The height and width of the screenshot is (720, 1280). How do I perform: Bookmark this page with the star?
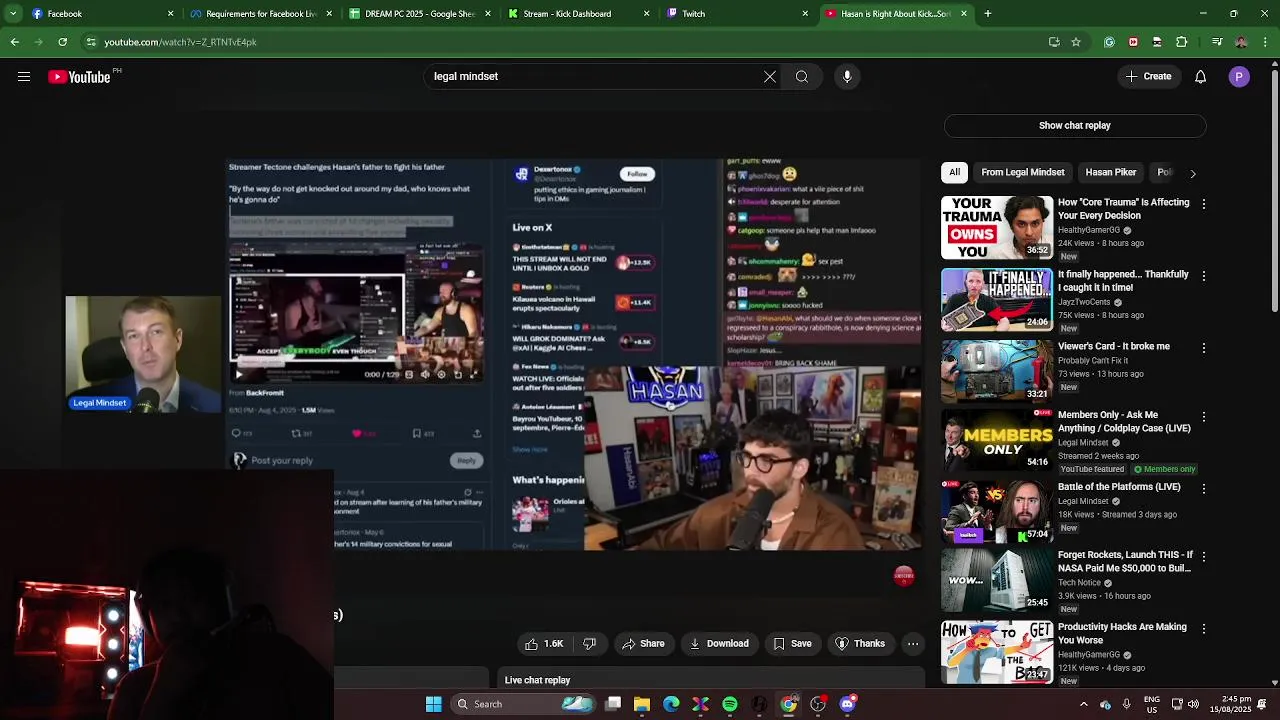1076,42
